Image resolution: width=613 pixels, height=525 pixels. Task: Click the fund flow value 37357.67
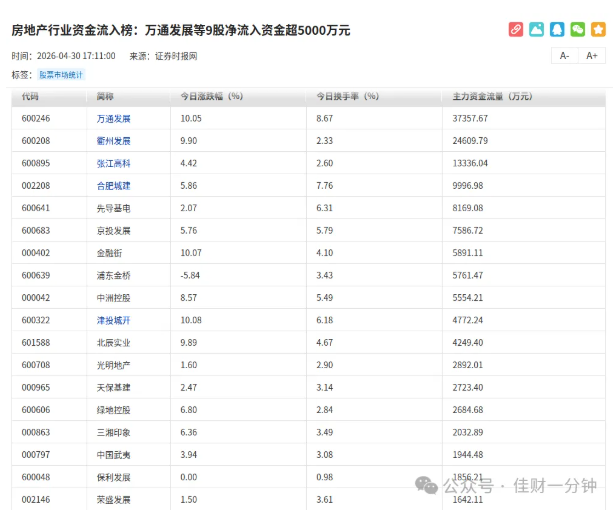tap(470, 118)
